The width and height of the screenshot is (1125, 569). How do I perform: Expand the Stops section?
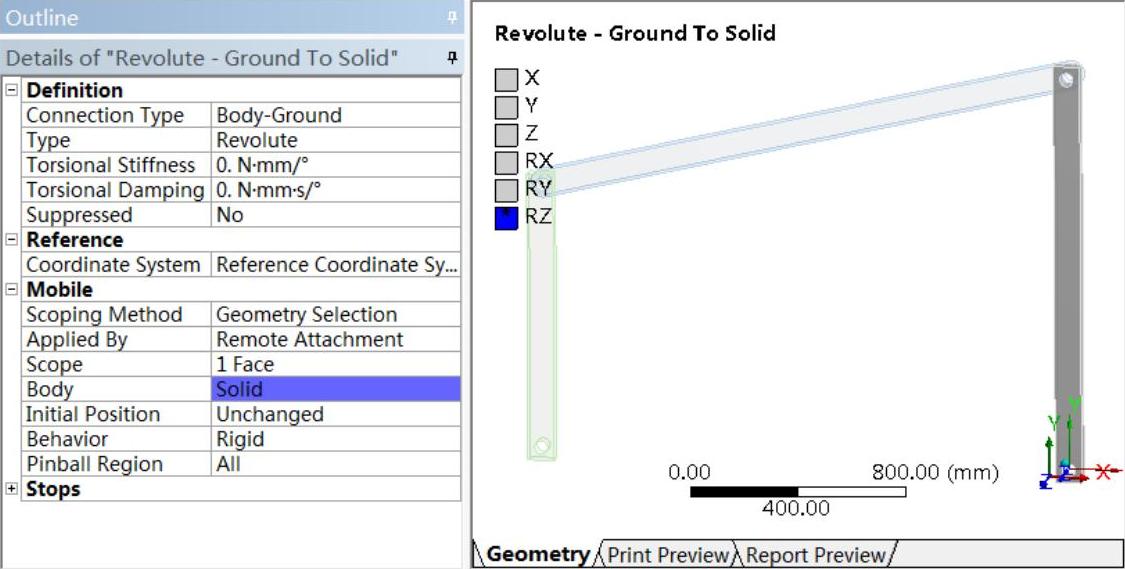pos(11,489)
